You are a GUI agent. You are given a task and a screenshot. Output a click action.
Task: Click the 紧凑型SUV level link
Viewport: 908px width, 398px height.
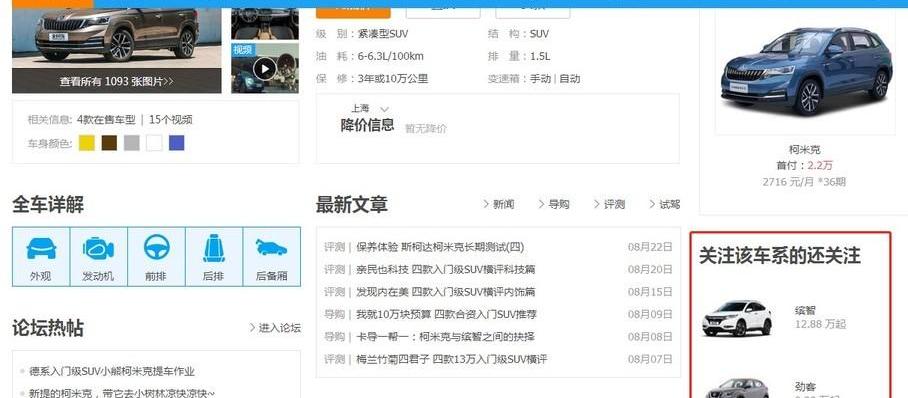[383, 34]
